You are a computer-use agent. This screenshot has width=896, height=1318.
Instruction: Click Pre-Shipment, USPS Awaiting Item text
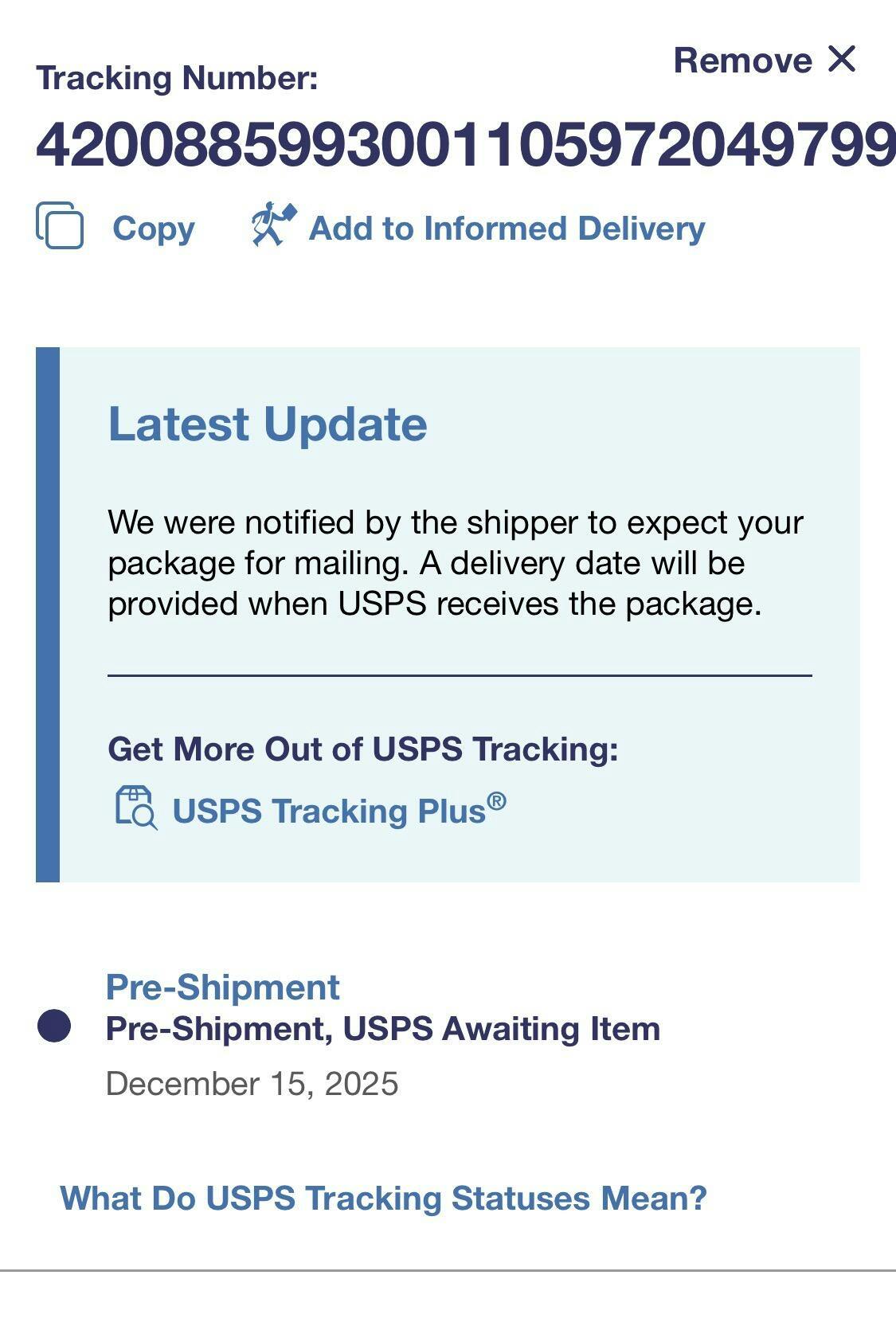point(382,1029)
